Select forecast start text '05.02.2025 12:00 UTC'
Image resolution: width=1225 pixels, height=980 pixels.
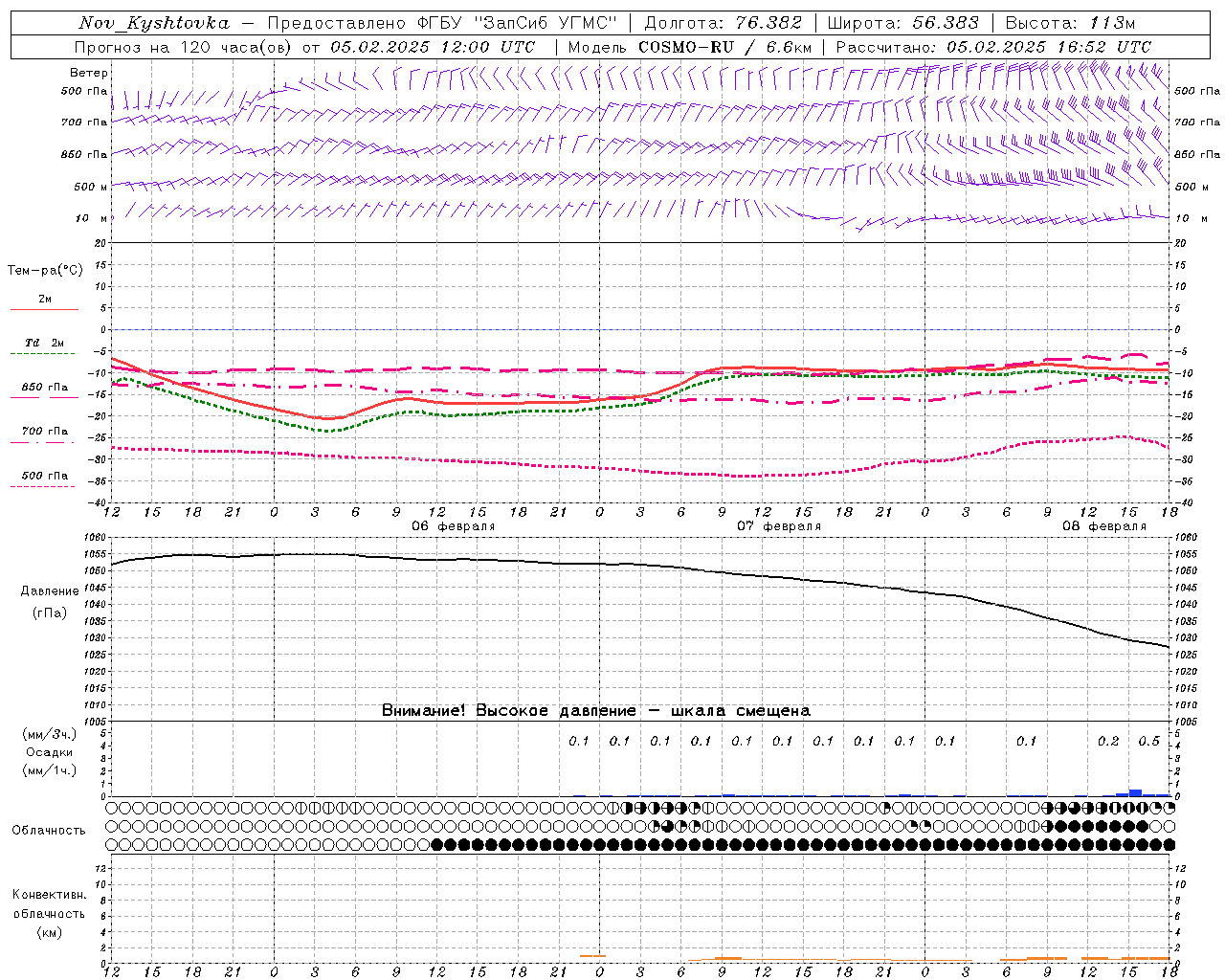click(433, 47)
